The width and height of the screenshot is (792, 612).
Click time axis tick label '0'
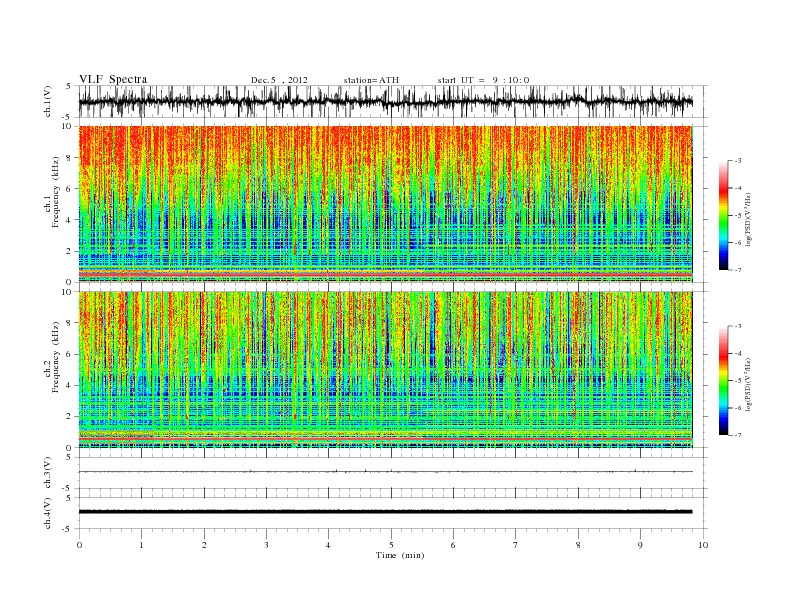[x=79, y=545]
